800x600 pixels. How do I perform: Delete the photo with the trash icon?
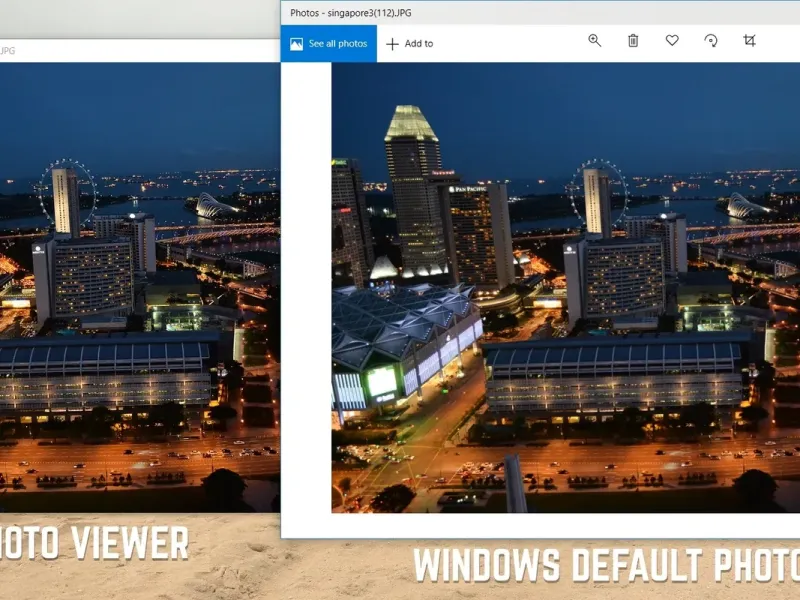click(633, 41)
